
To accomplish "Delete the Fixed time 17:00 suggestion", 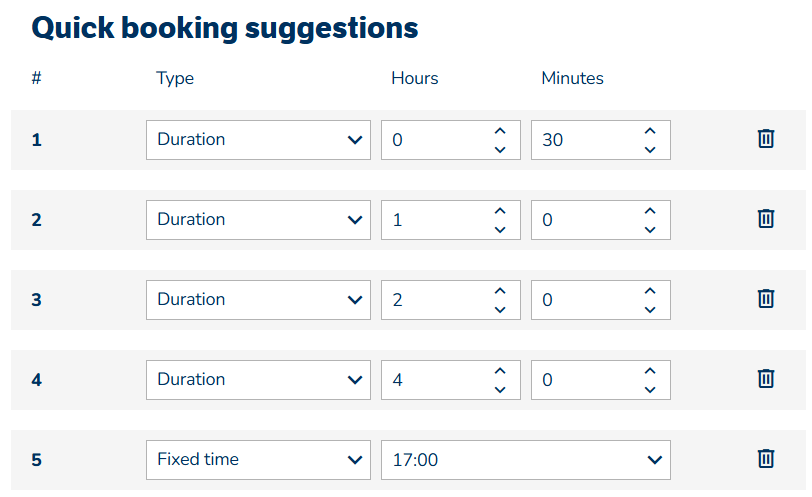I will click(x=766, y=459).
